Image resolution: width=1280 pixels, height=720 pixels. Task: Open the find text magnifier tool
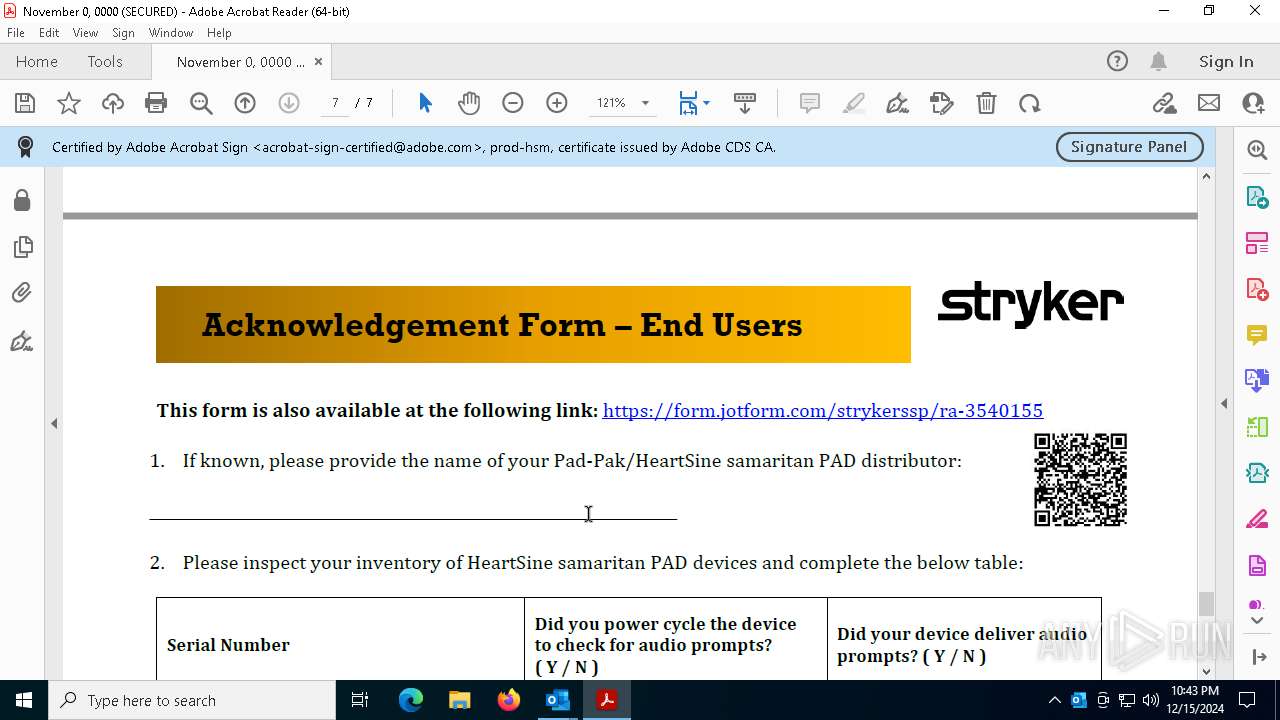point(201,103)
